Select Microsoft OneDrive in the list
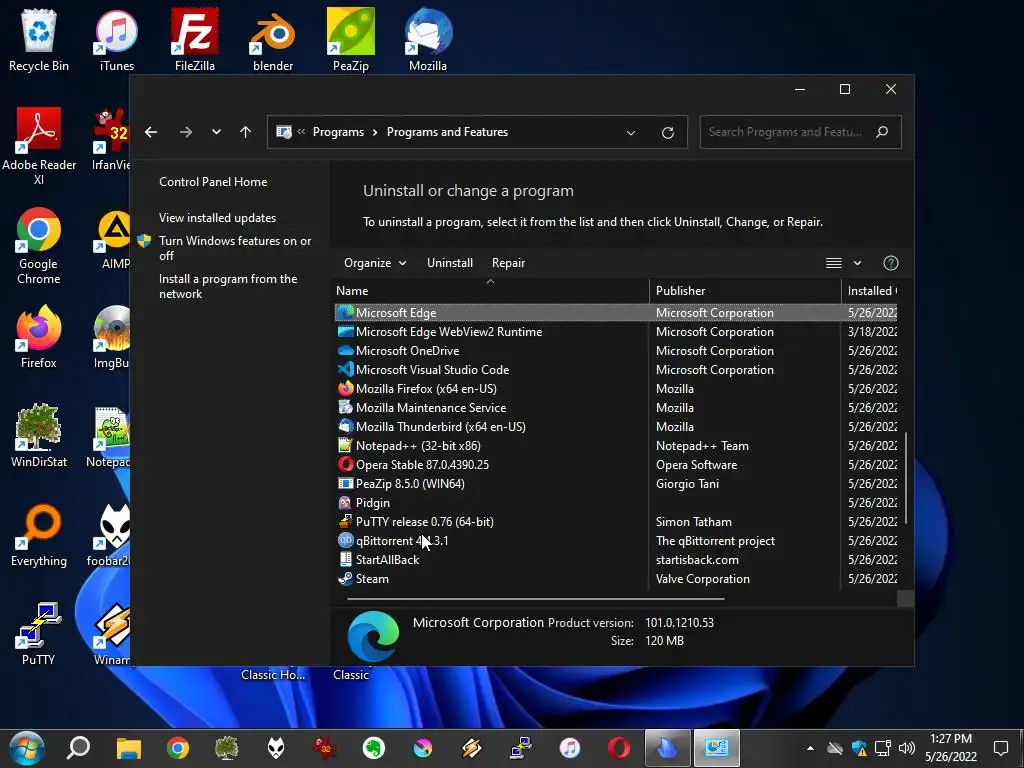This screenshot has height=768, width=1024. point(616,351)
